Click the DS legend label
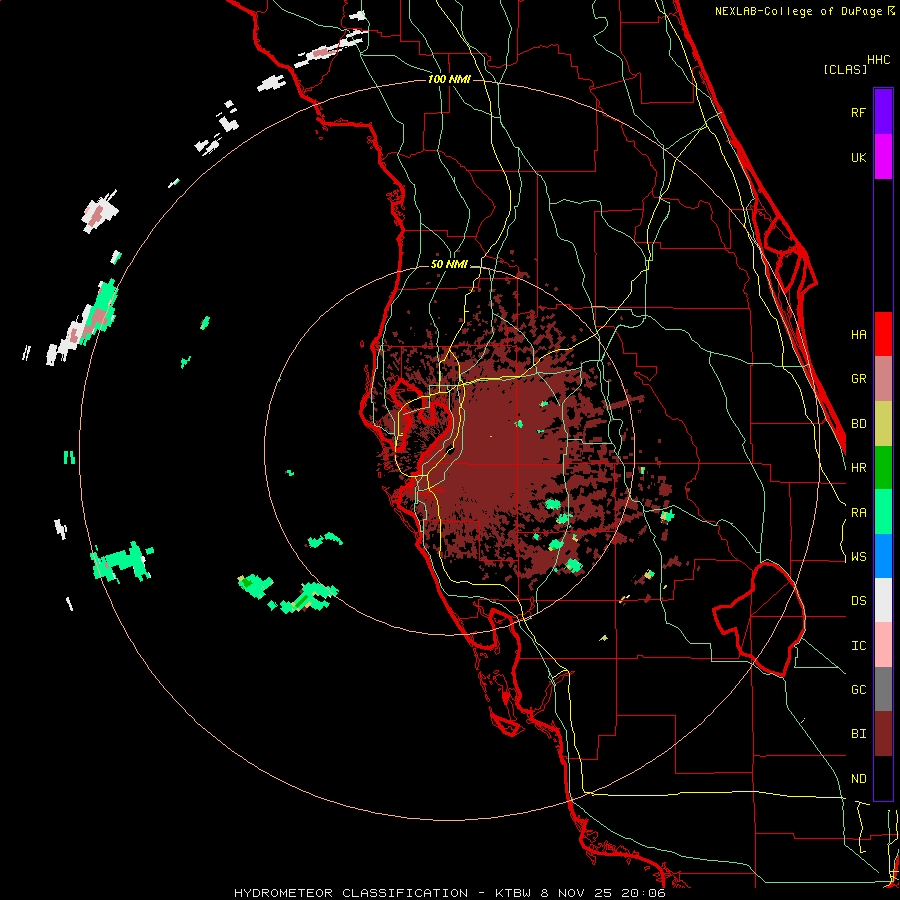 [x=858, y=601]
